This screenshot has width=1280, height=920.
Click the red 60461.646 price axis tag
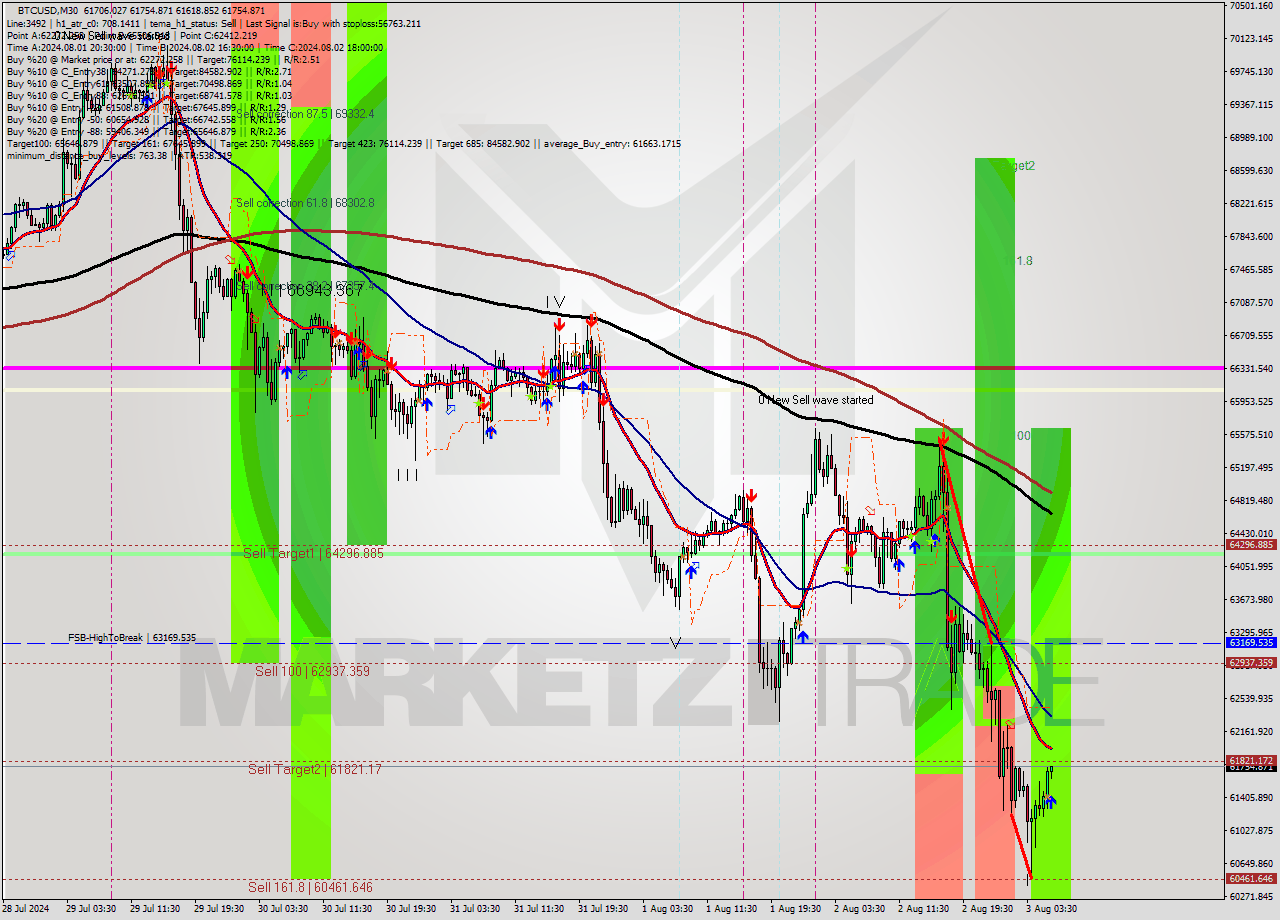tap(1251, 878)
